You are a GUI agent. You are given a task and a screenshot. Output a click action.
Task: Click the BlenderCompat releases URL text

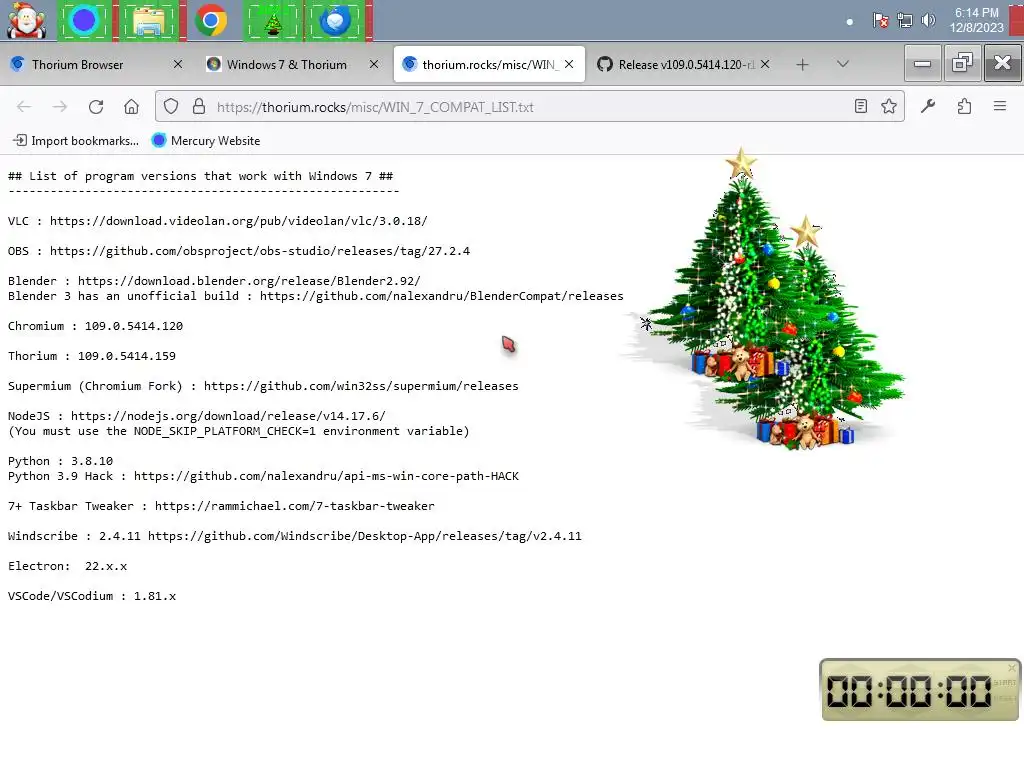(x=441, y=296)
